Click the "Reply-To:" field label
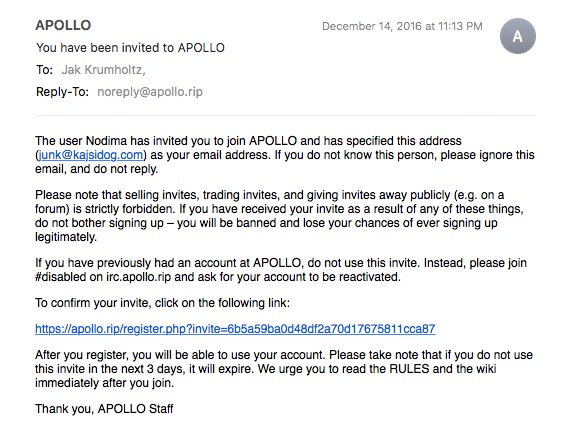This screenshot has width=564, height=433. 62,92
